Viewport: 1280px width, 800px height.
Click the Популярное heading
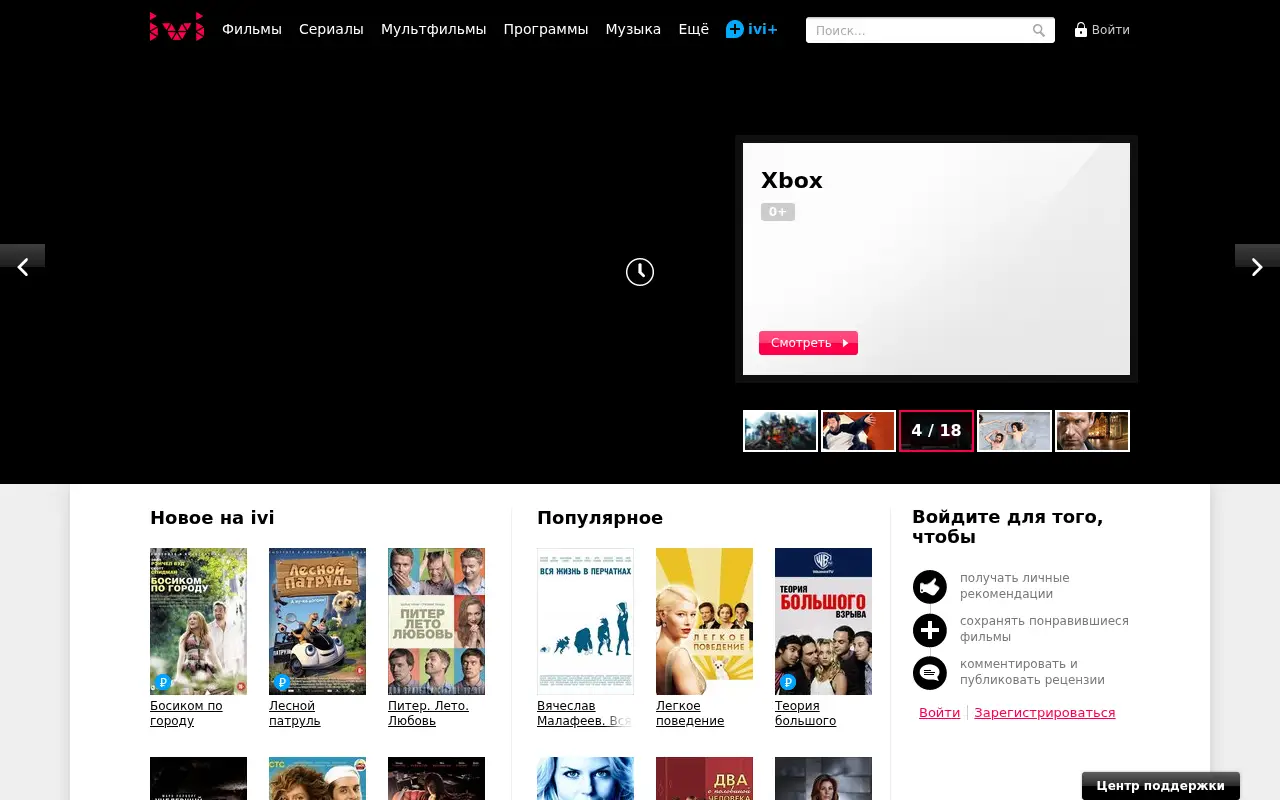[x=600, y=518]
